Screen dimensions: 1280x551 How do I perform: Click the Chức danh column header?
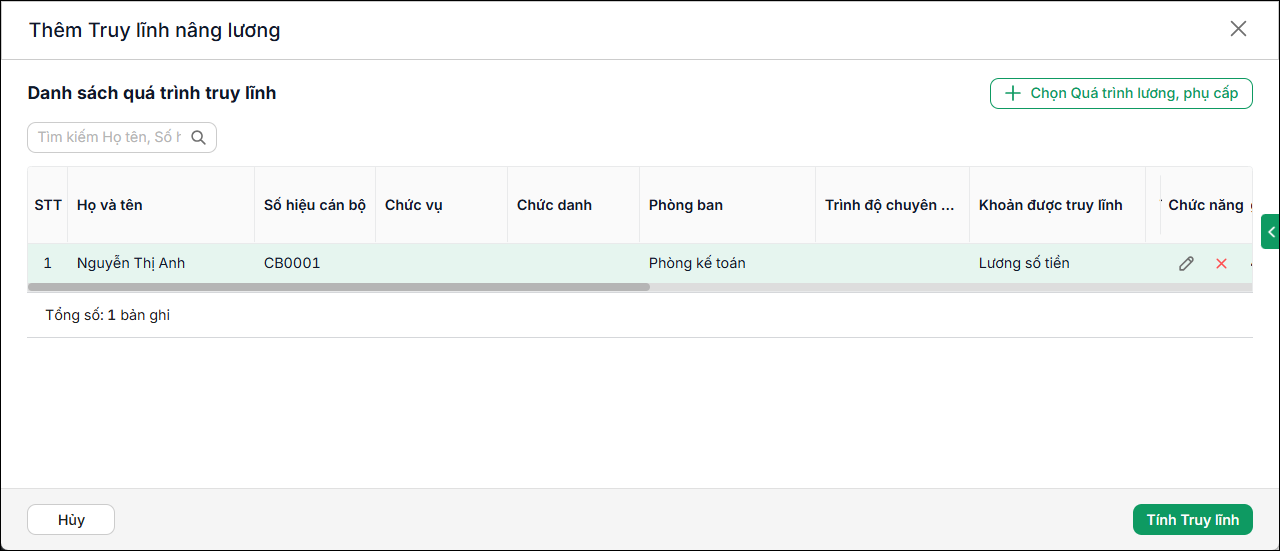point(554,205)
